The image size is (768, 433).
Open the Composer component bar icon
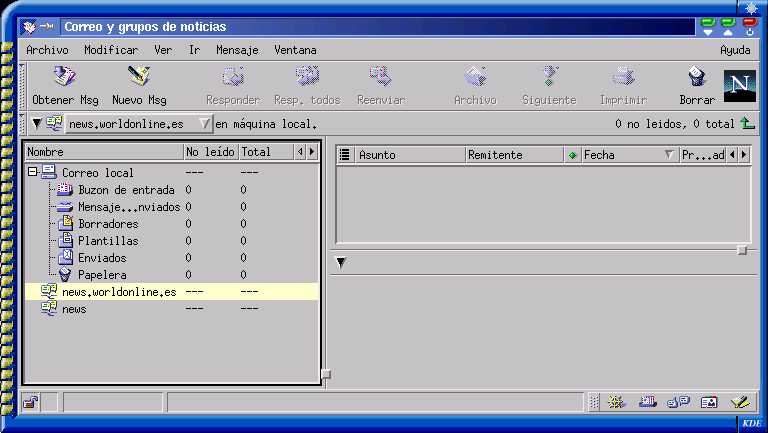pos(740,403)
